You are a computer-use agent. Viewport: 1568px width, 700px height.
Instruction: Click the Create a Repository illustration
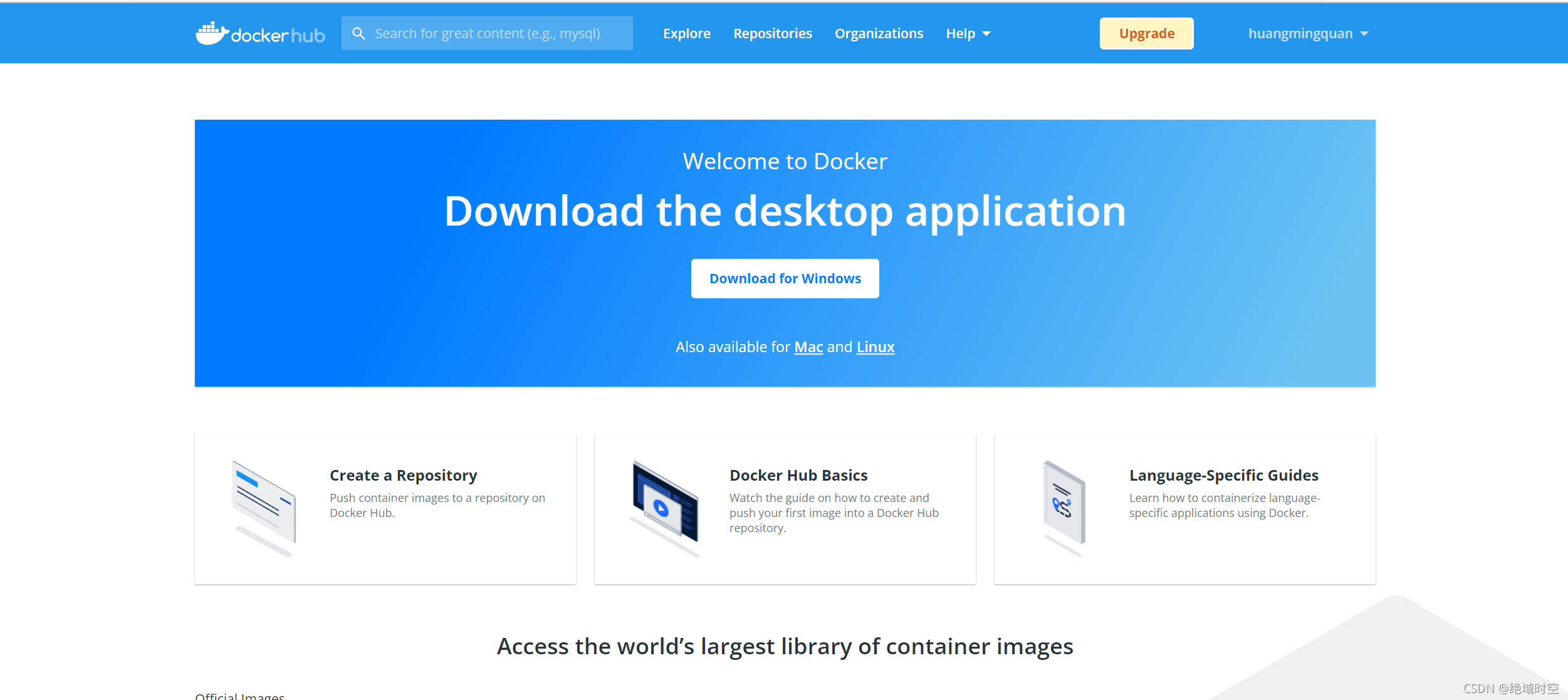coord(264,508)
